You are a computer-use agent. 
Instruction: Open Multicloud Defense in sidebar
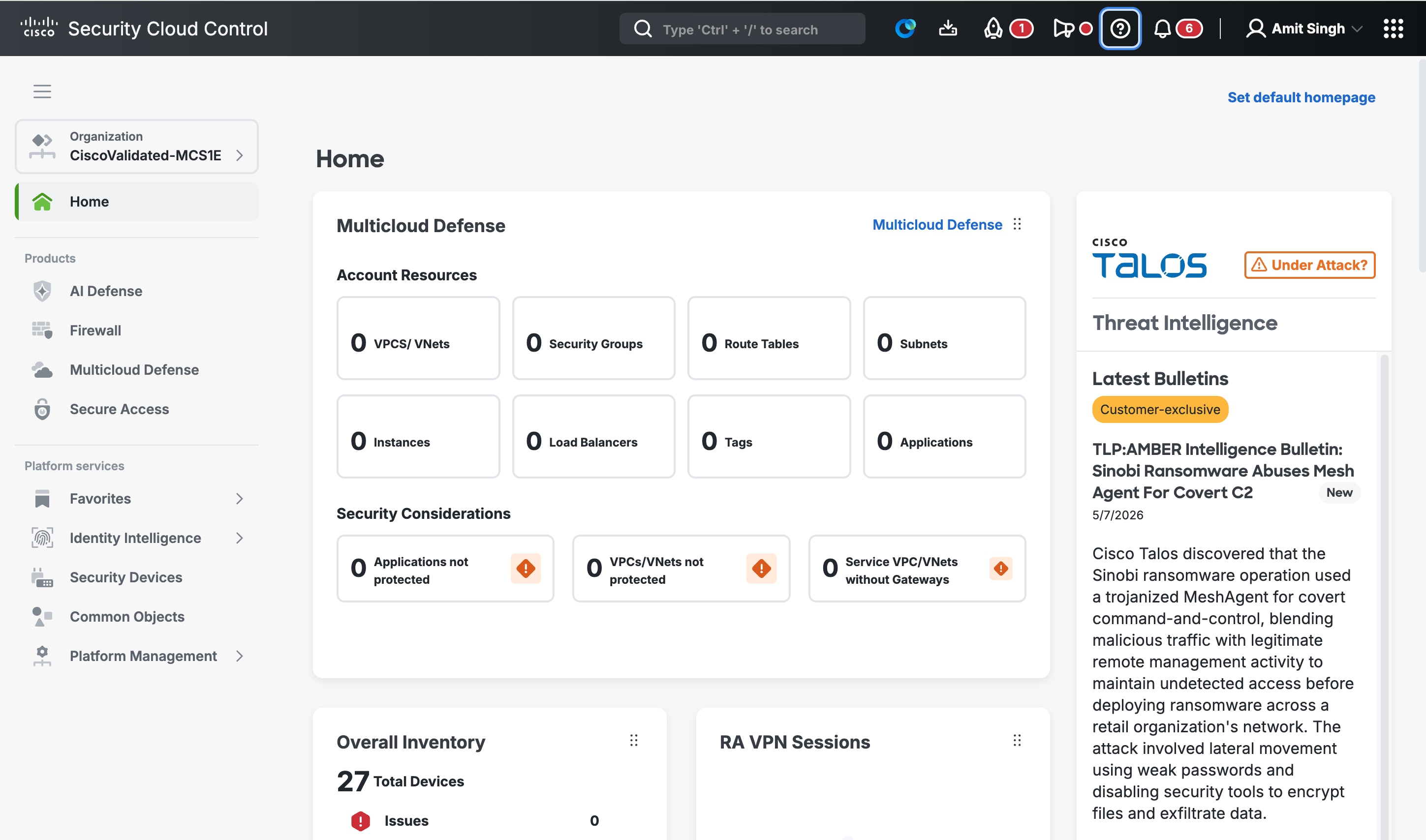click(136, 370)
